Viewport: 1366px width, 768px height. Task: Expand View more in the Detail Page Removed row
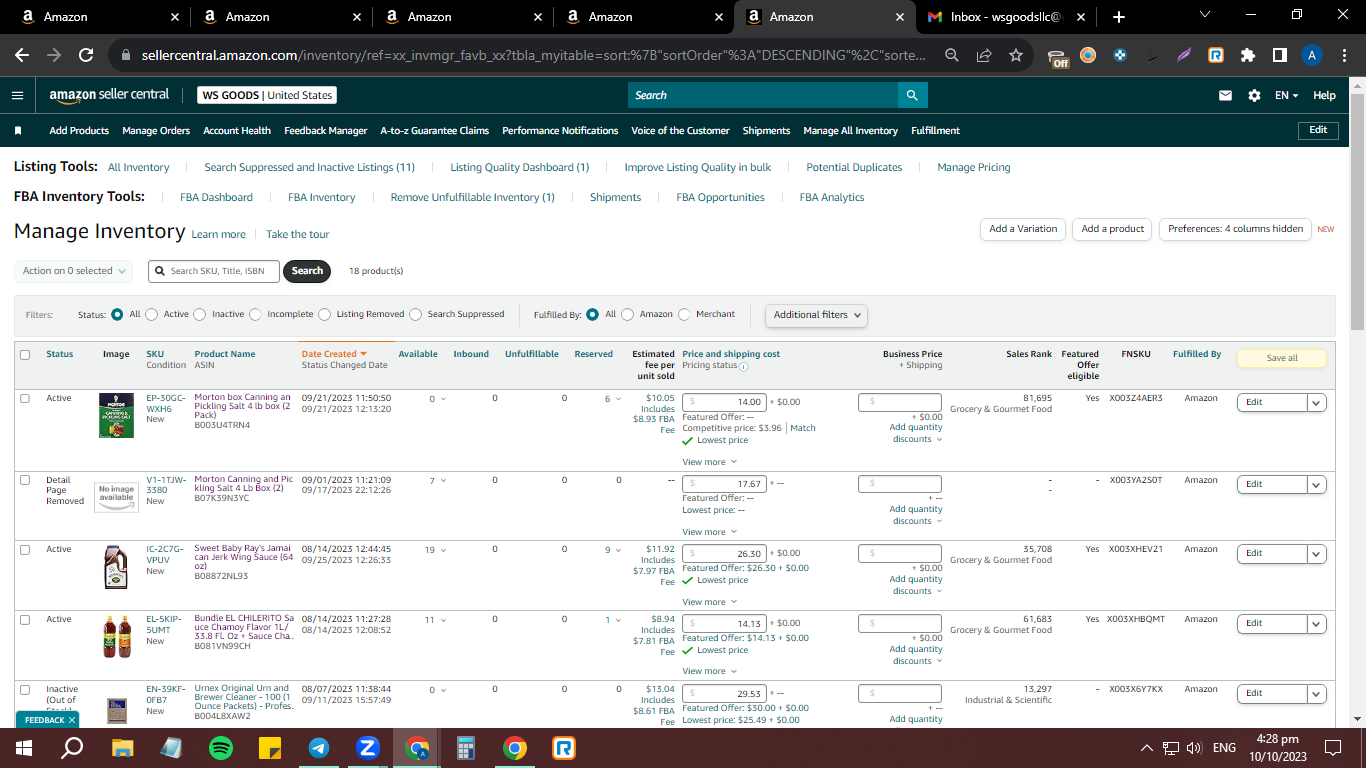pos(709,532)
